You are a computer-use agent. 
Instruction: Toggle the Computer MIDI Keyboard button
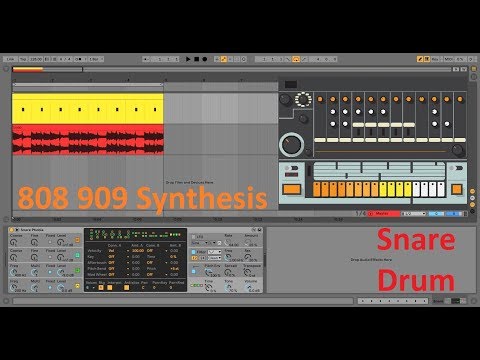coord(427,59)
